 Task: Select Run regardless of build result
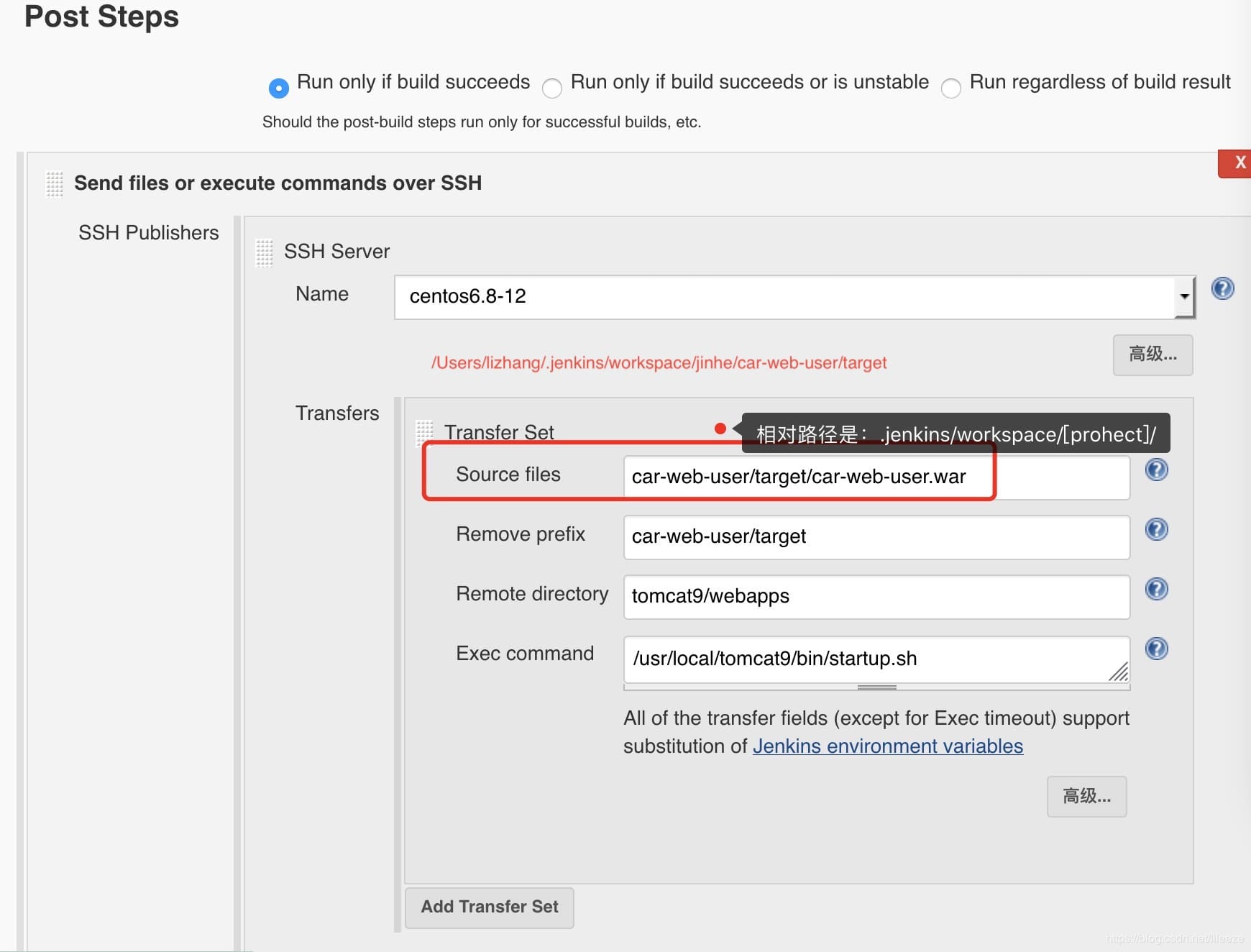[x=951, y=88]
